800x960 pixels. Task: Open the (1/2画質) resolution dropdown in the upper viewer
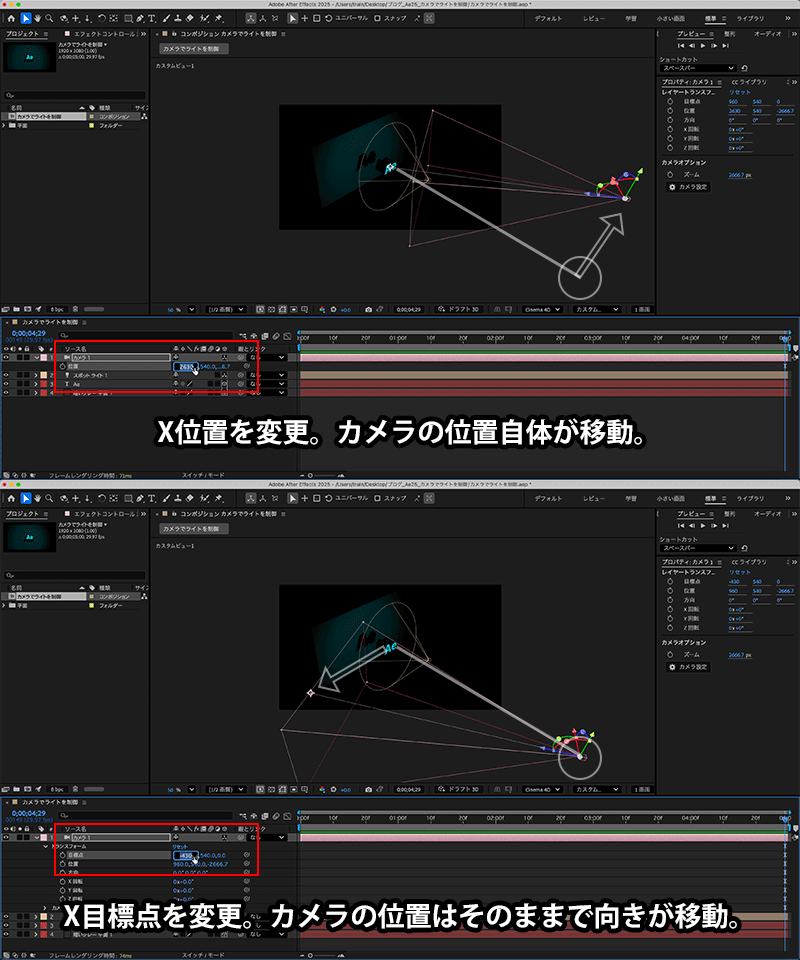tap(226, 309)
